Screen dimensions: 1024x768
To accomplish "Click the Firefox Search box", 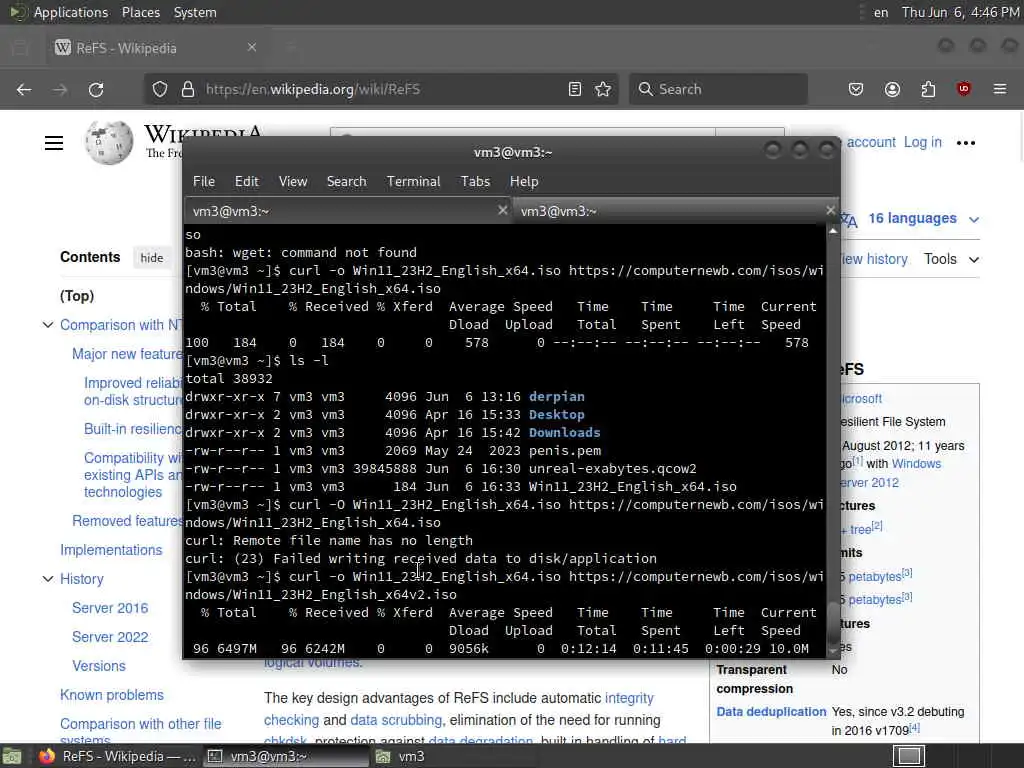I will tap(718, 89).
